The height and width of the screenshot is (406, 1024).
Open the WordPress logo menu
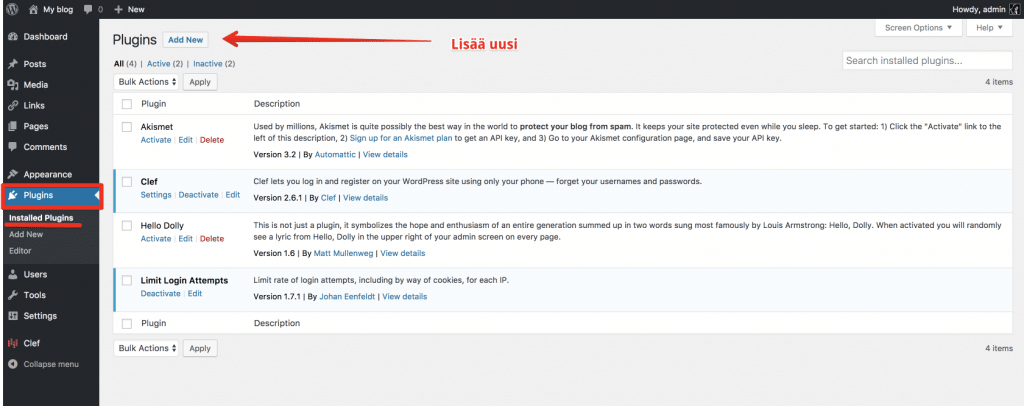(12, 9)
